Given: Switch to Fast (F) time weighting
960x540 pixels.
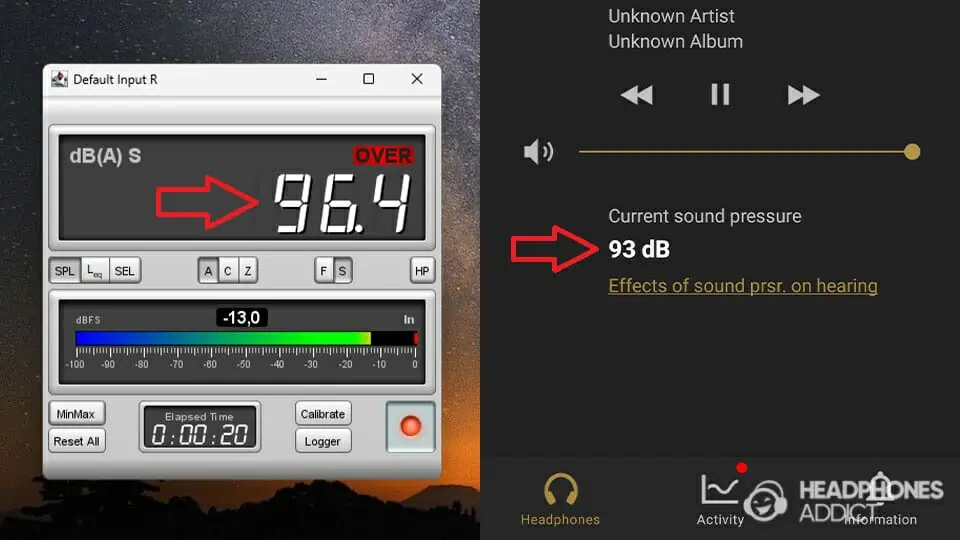Looking at the screenshot, I should [x=324, y=271].
